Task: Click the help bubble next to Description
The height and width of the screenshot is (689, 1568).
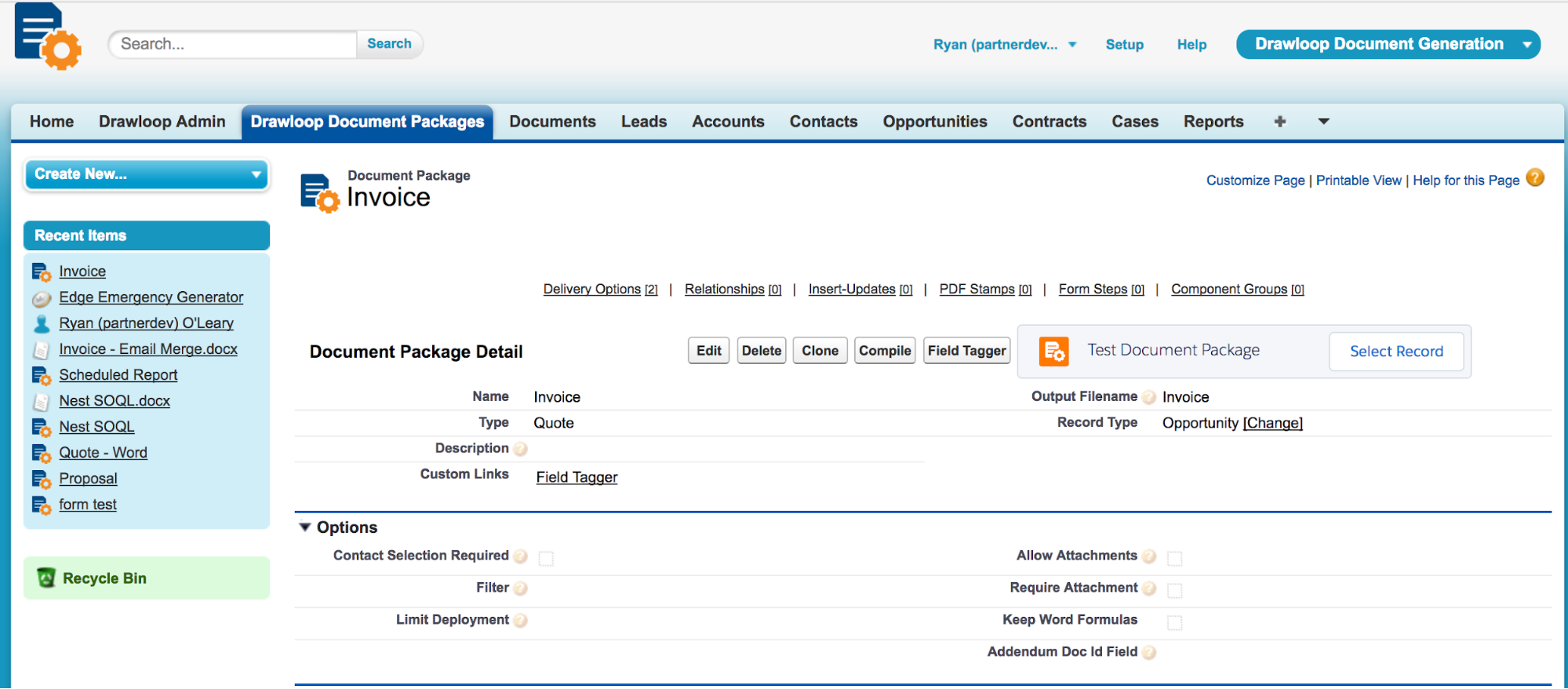Action: (520, 449)
